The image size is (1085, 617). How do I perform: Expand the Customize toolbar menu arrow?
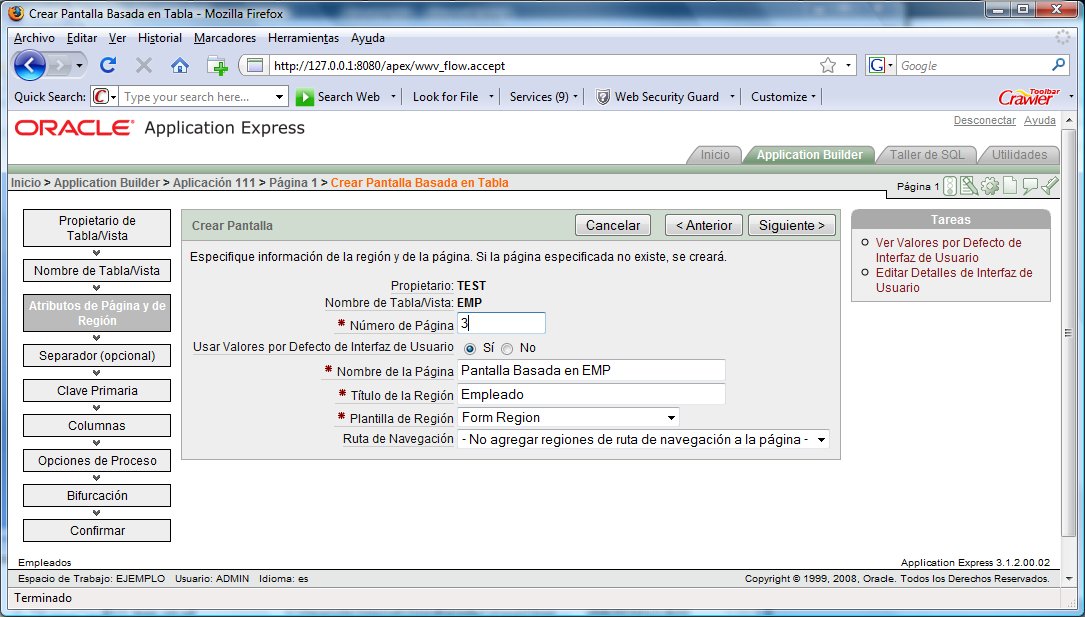tap(813, 97)
